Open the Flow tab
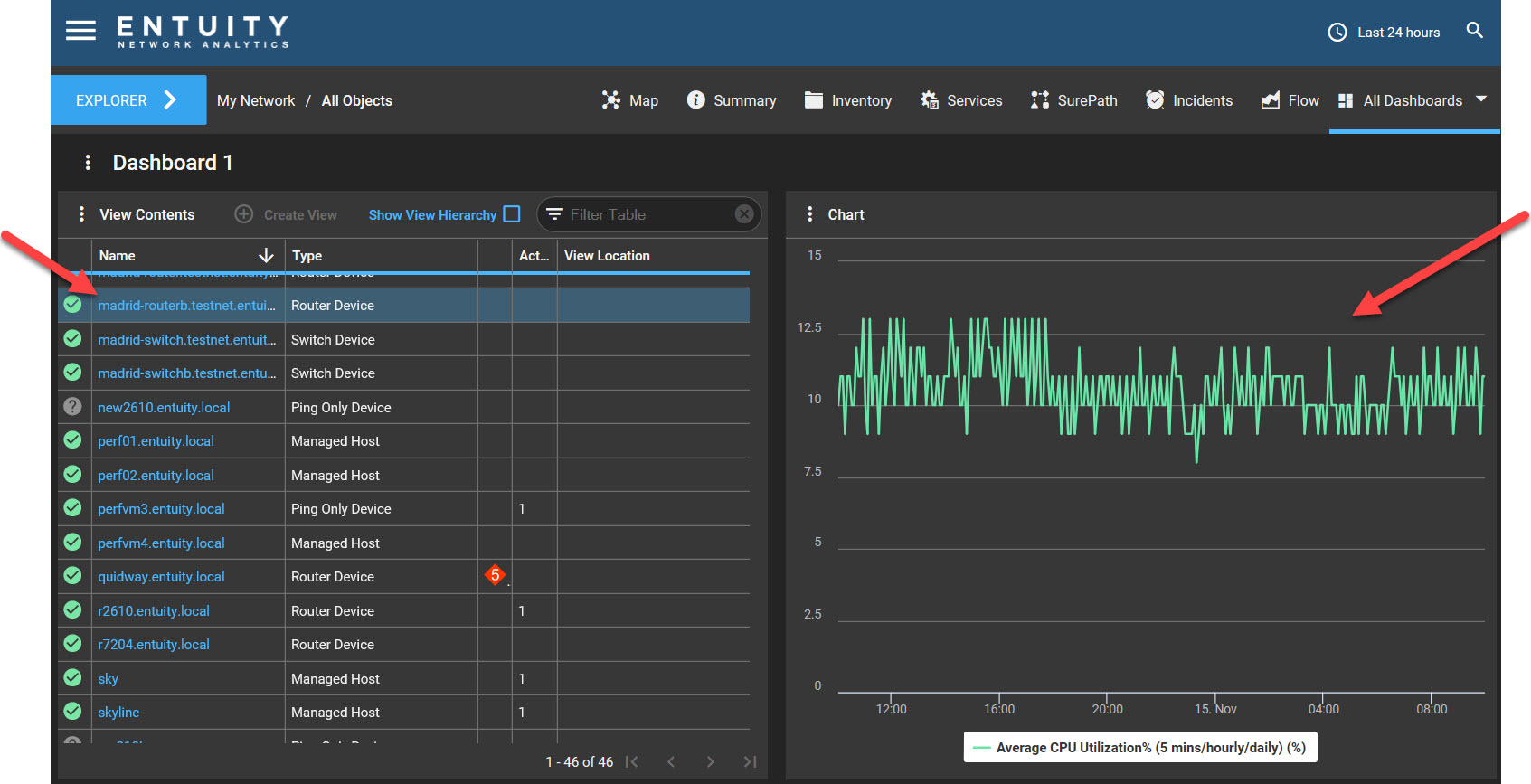Image resolution: width=1531 pixels, height=784 pixels. pyautogui.click(x=1290, y=100)
